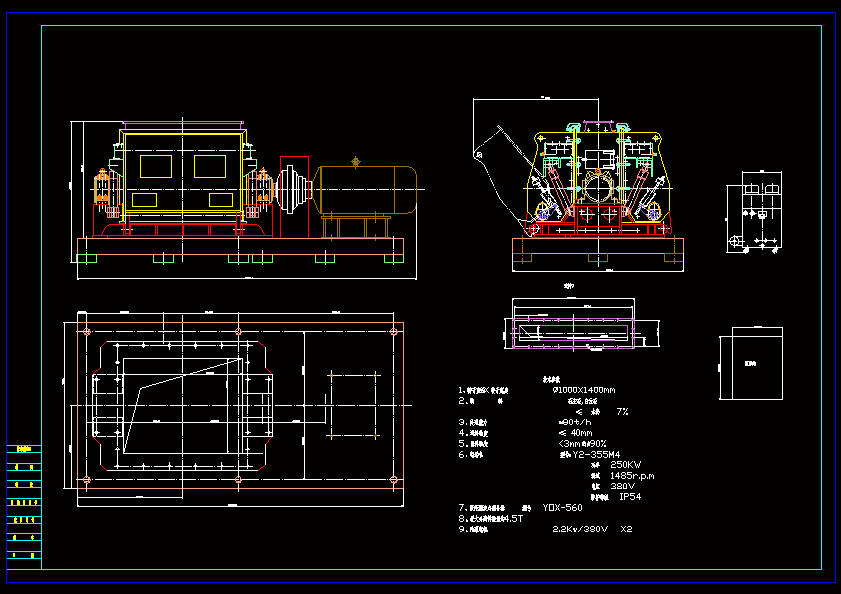
Task: Select the 2.2Kv/380V X2 text line
Action: tap(592, 529)
